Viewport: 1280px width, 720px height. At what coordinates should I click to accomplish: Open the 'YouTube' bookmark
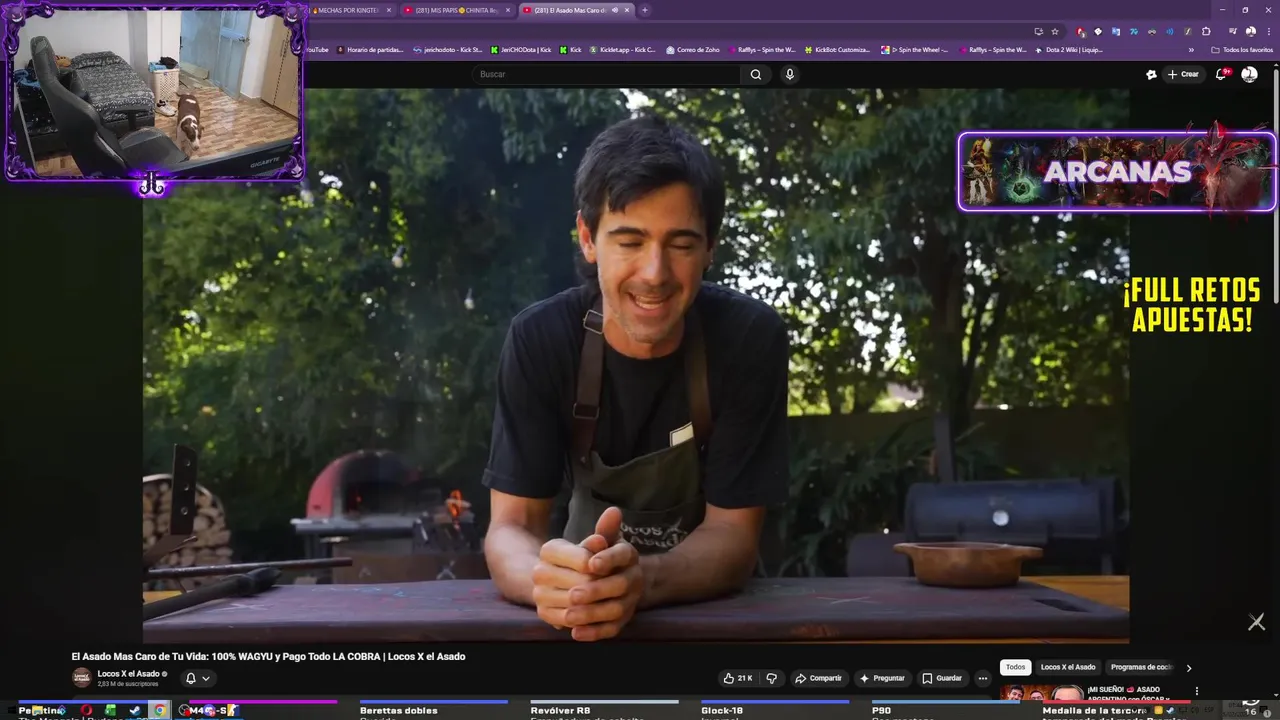(x=315, y=50)
